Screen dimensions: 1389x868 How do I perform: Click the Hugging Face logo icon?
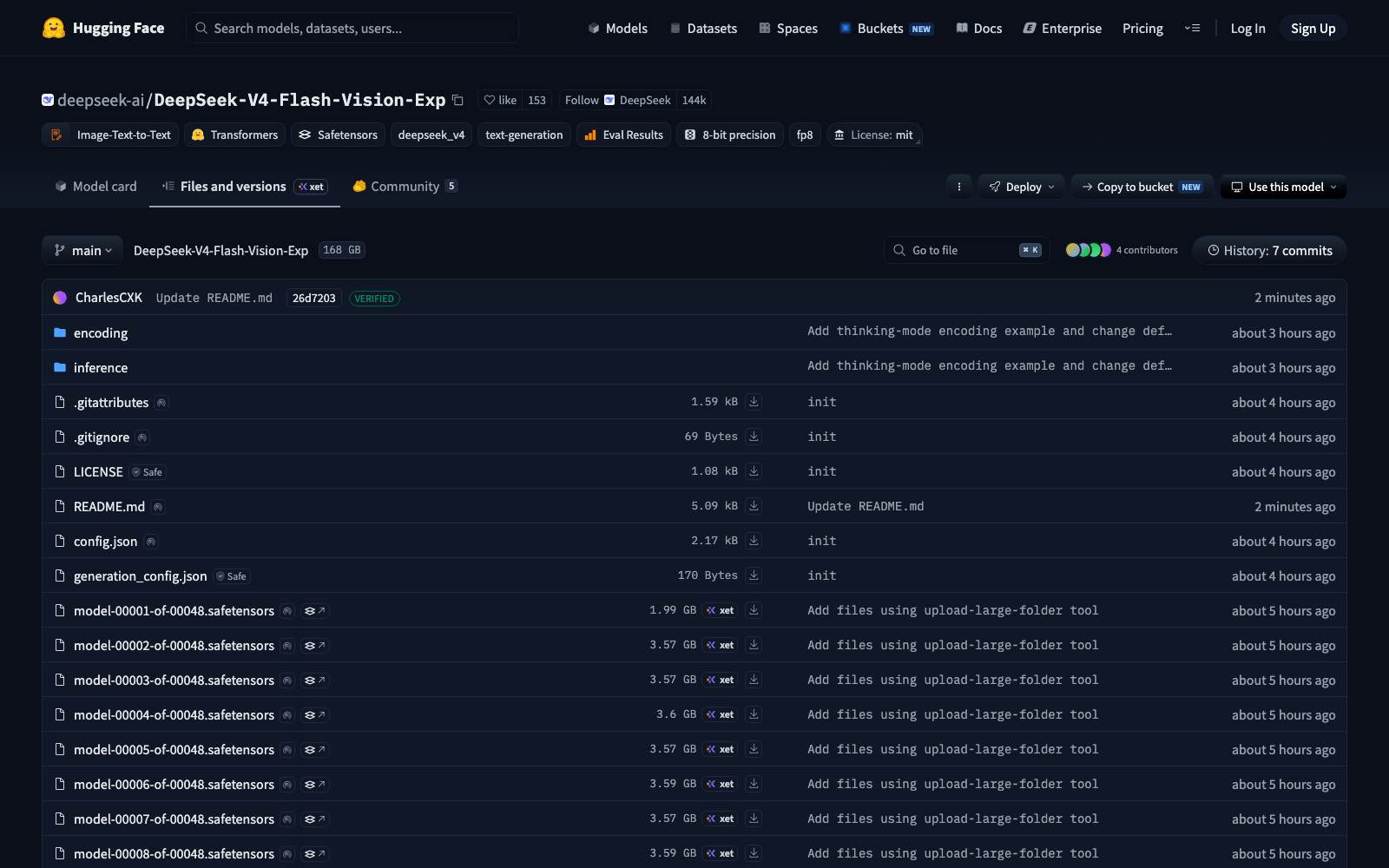pyautogui.click(x=54, y=28)
